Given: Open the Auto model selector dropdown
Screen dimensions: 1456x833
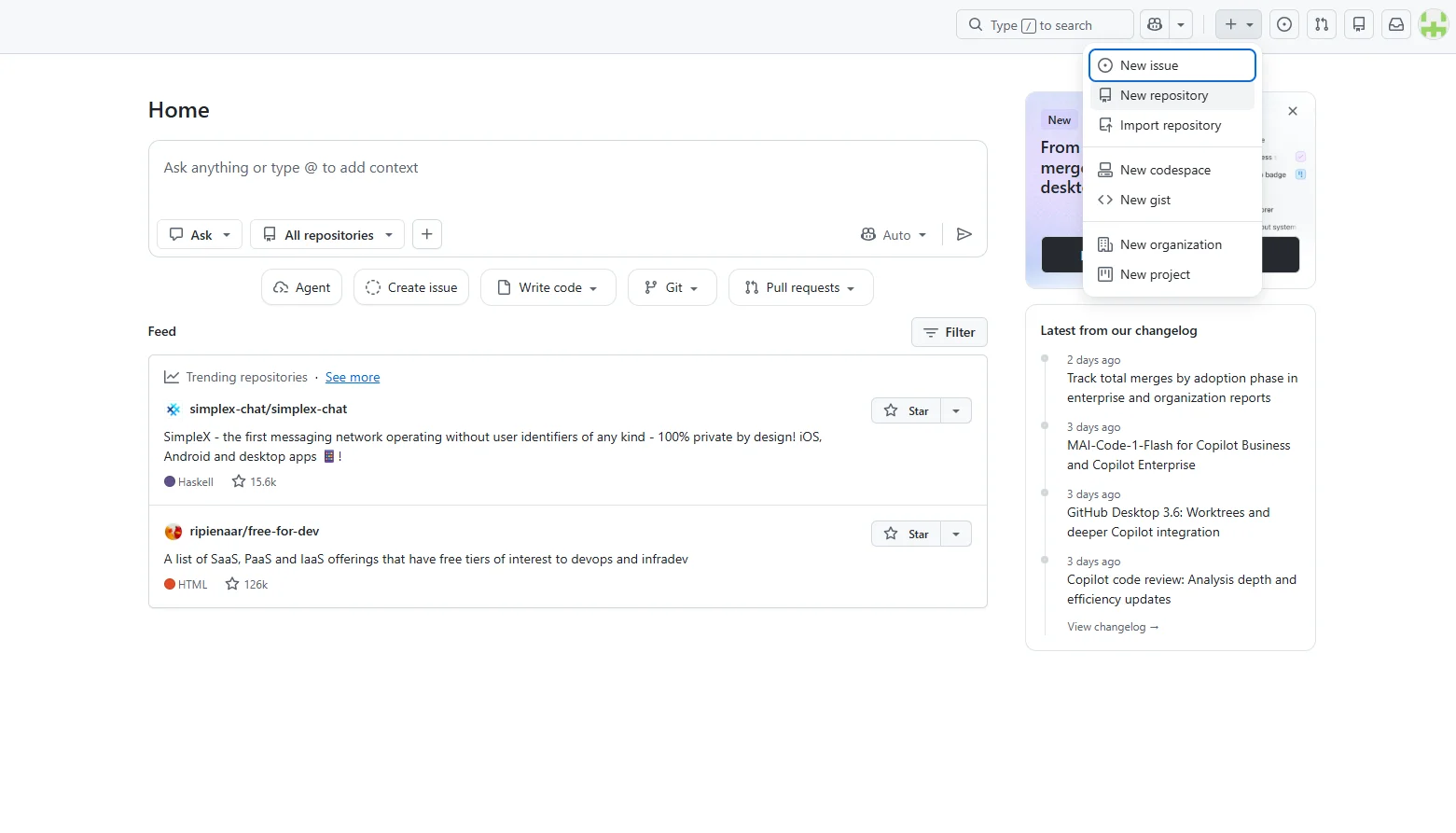Looking at the screenshot, I should [894, 235].
